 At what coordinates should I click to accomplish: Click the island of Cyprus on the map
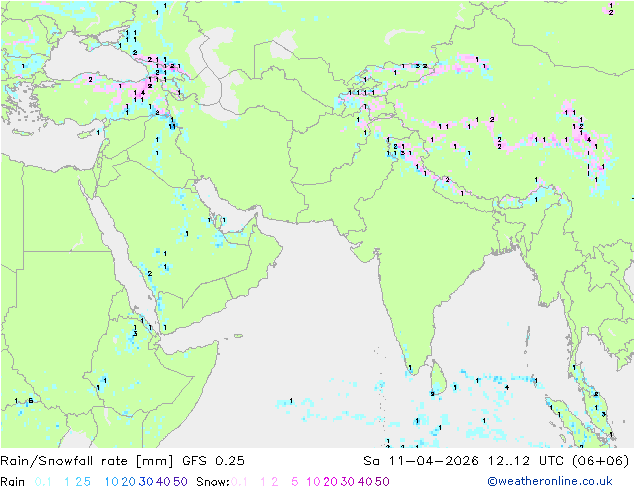click(88, 134)
